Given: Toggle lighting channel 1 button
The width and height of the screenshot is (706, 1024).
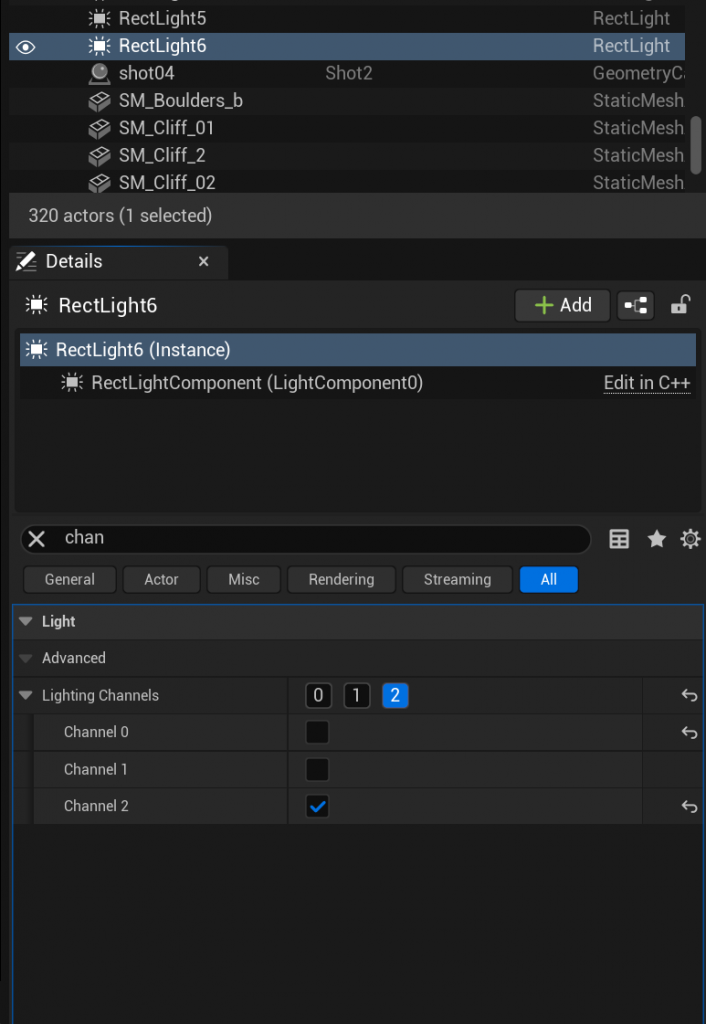Looking at the screenshot, I should pos(357,696).
